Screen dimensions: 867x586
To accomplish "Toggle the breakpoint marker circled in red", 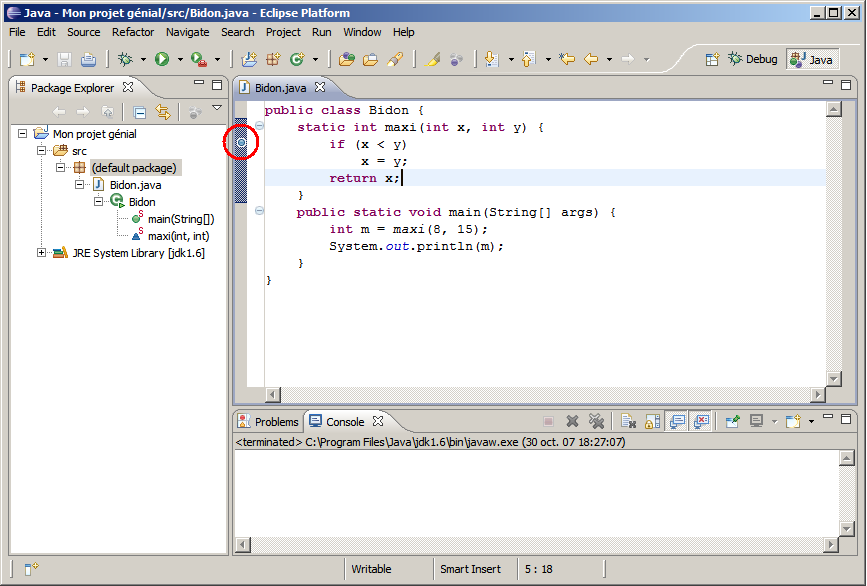I will (241, 144).
